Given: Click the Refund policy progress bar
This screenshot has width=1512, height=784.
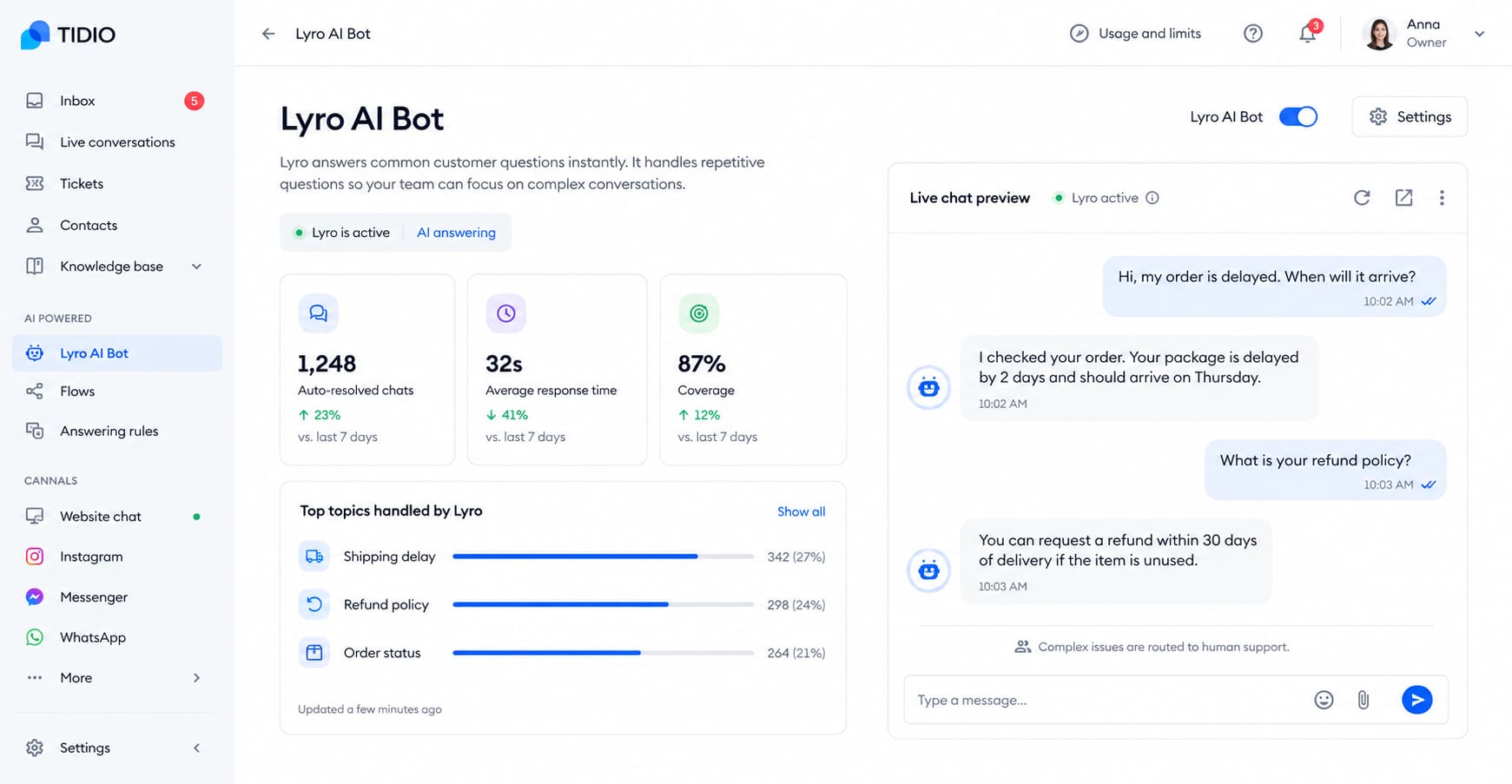Looking at the screenshot, I should [x=604, y=604].
